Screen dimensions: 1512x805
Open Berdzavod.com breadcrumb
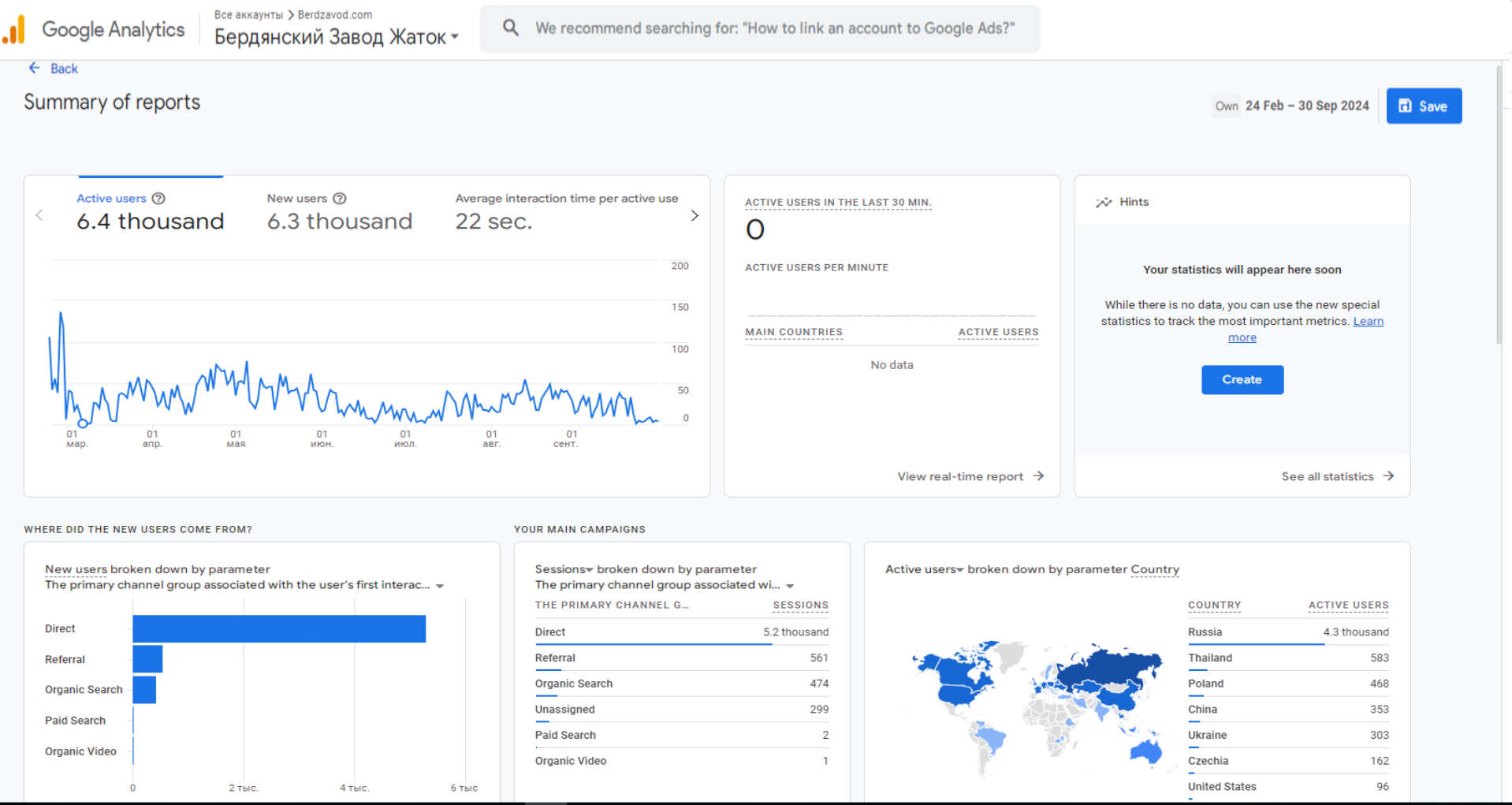point(334,15)
